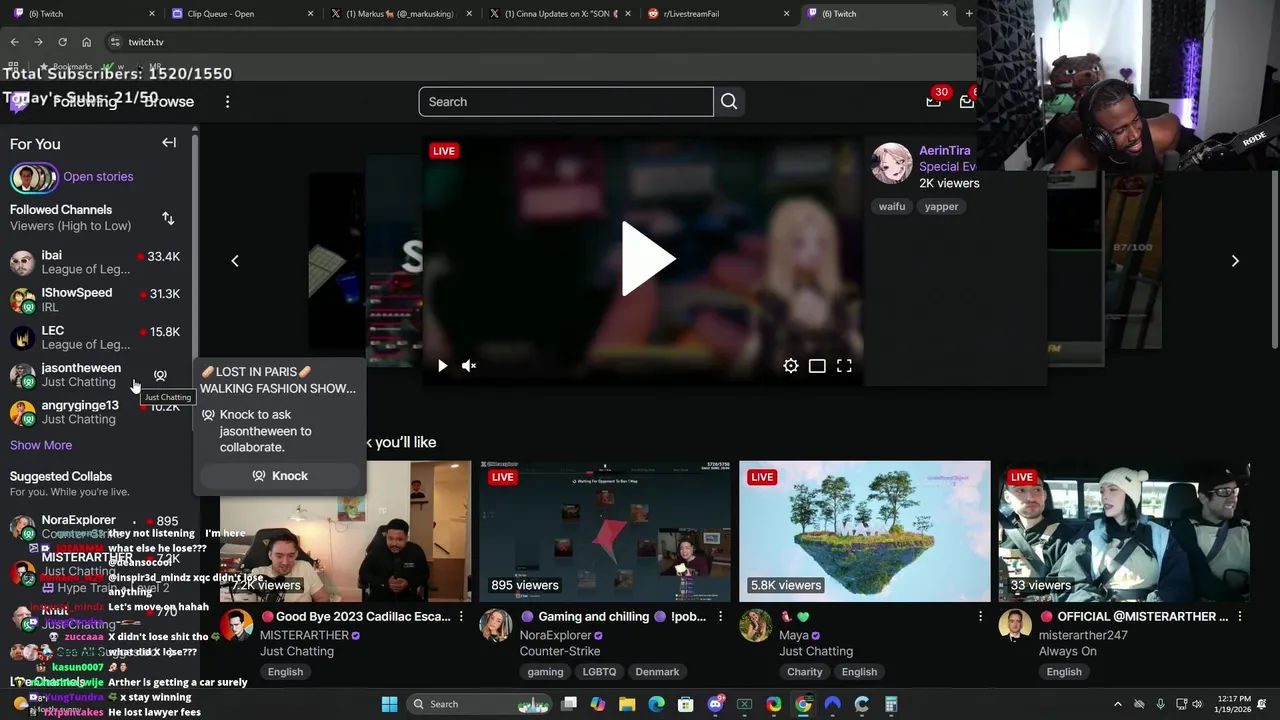Click the Charity tag under Maya
1280x720 pixels.
[x=804, y=672]
